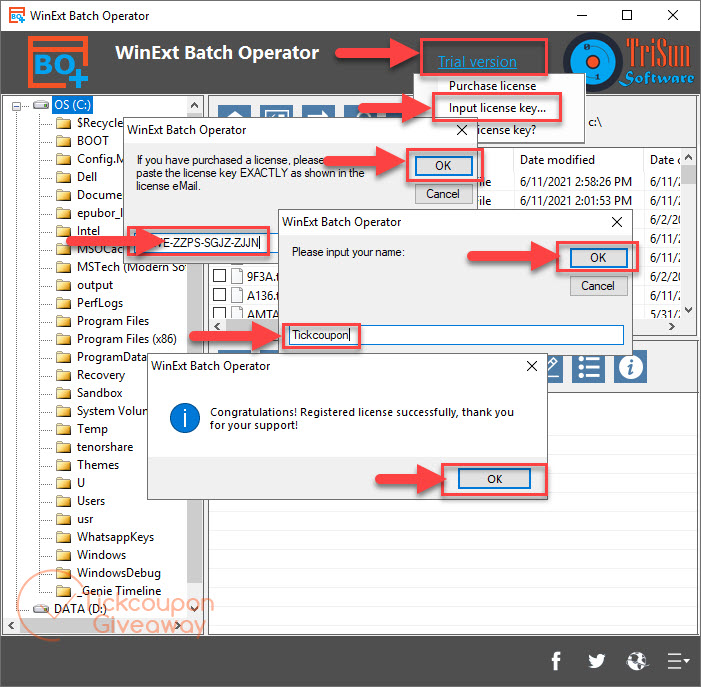Select the output folder
This screenshot has width=701, height=687.
point(95,285)
